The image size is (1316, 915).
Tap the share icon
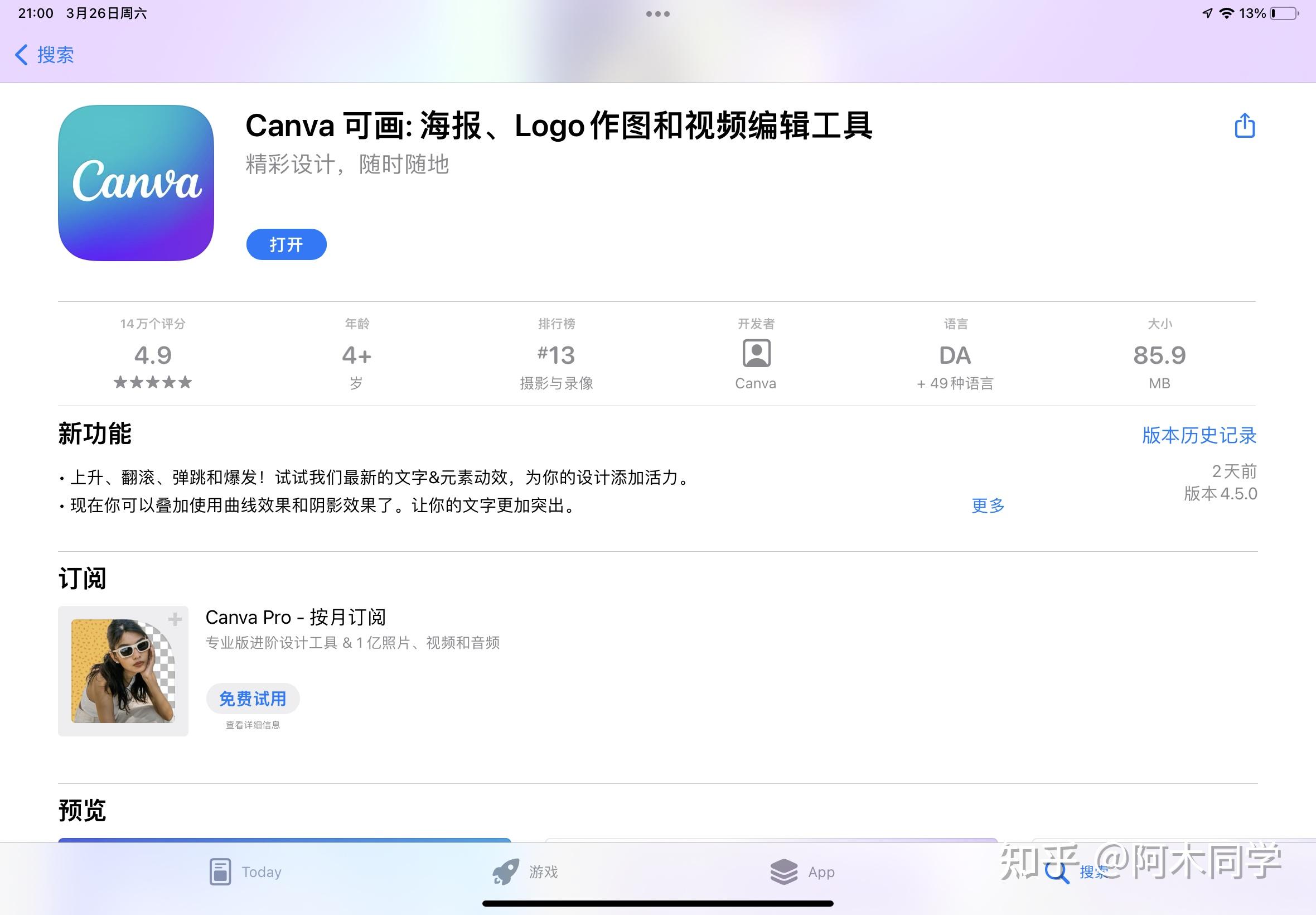tap(1245, 126)
